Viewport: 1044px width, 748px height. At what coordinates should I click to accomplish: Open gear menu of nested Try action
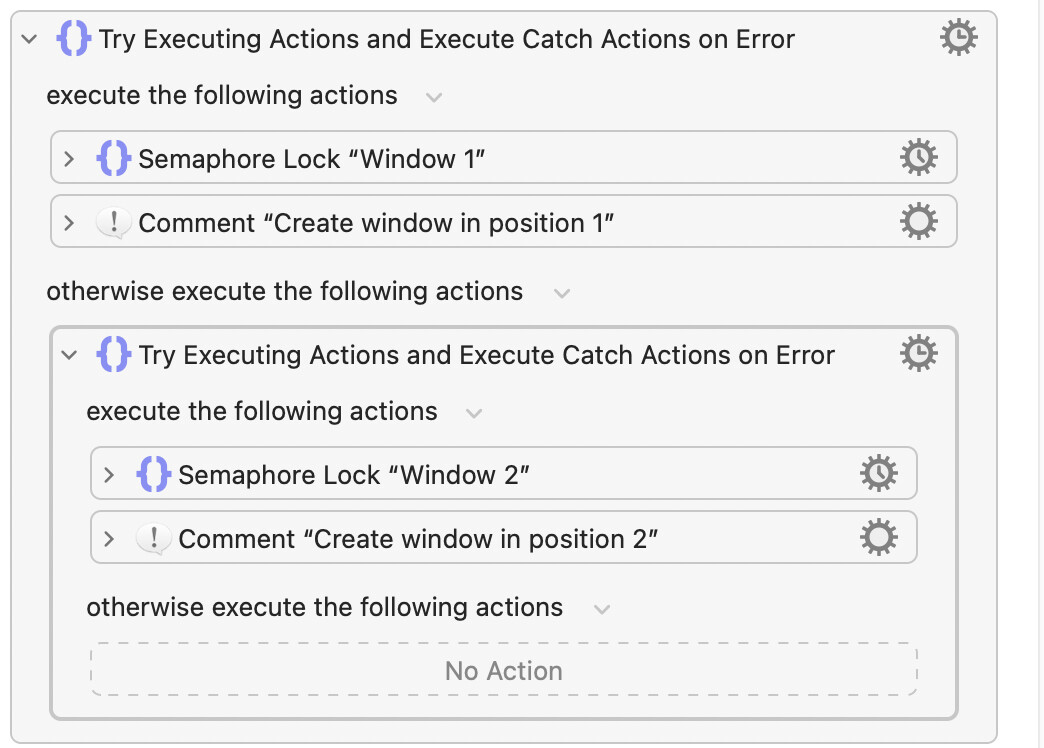919,353
